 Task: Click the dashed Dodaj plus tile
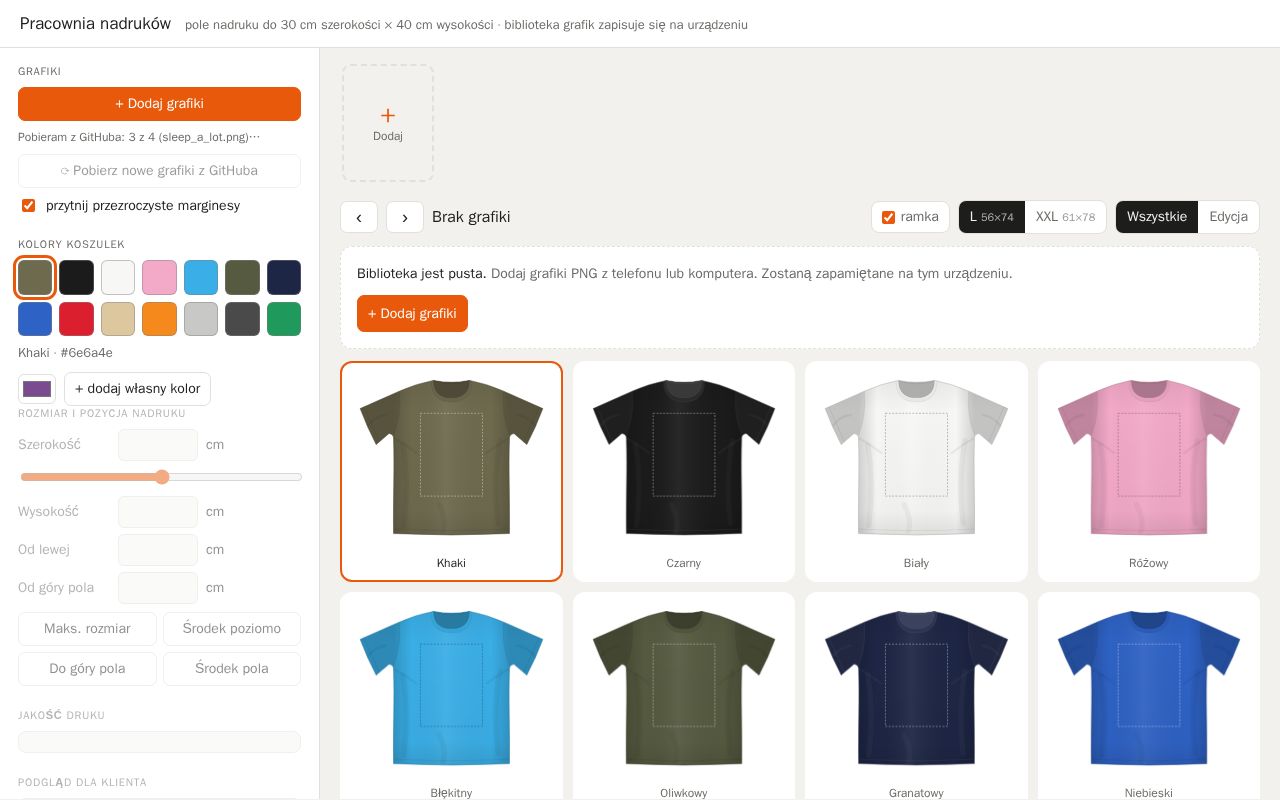(x=388, y=123)
